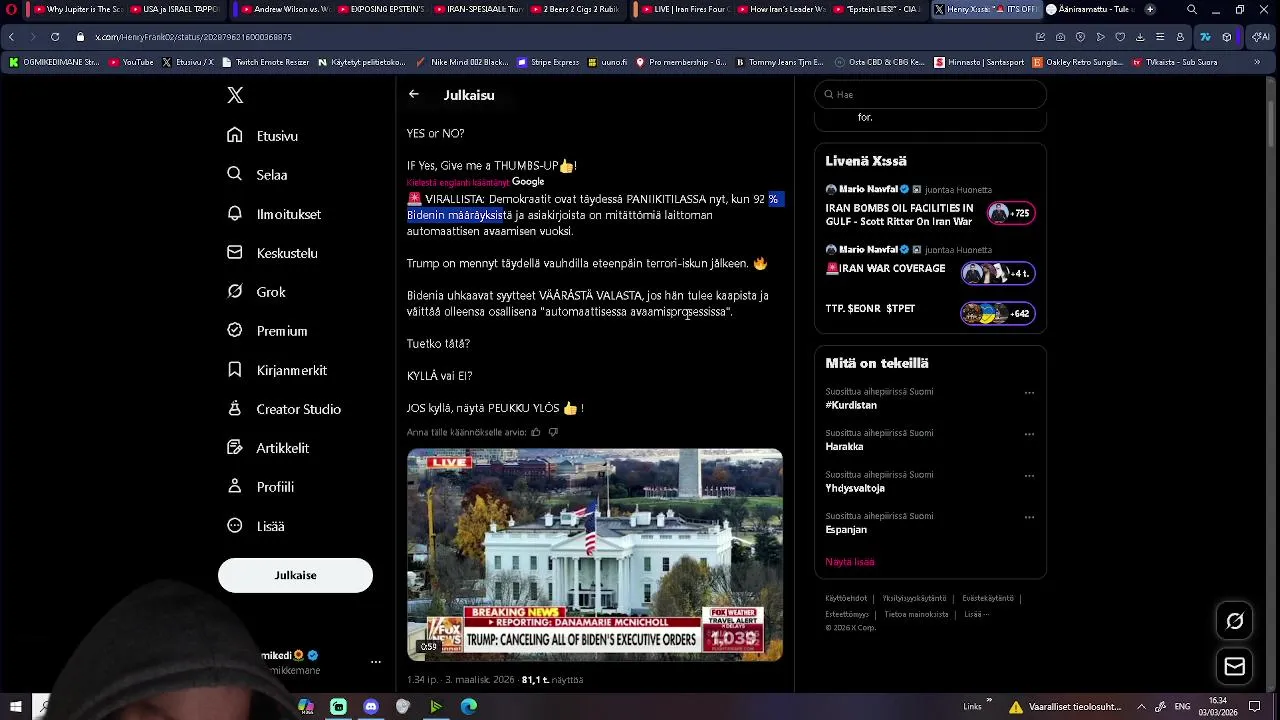This screenshot has height=720, width=1280.
Task: Click the Hae search field
Action: pyautogui.click(x=930, y=94)
